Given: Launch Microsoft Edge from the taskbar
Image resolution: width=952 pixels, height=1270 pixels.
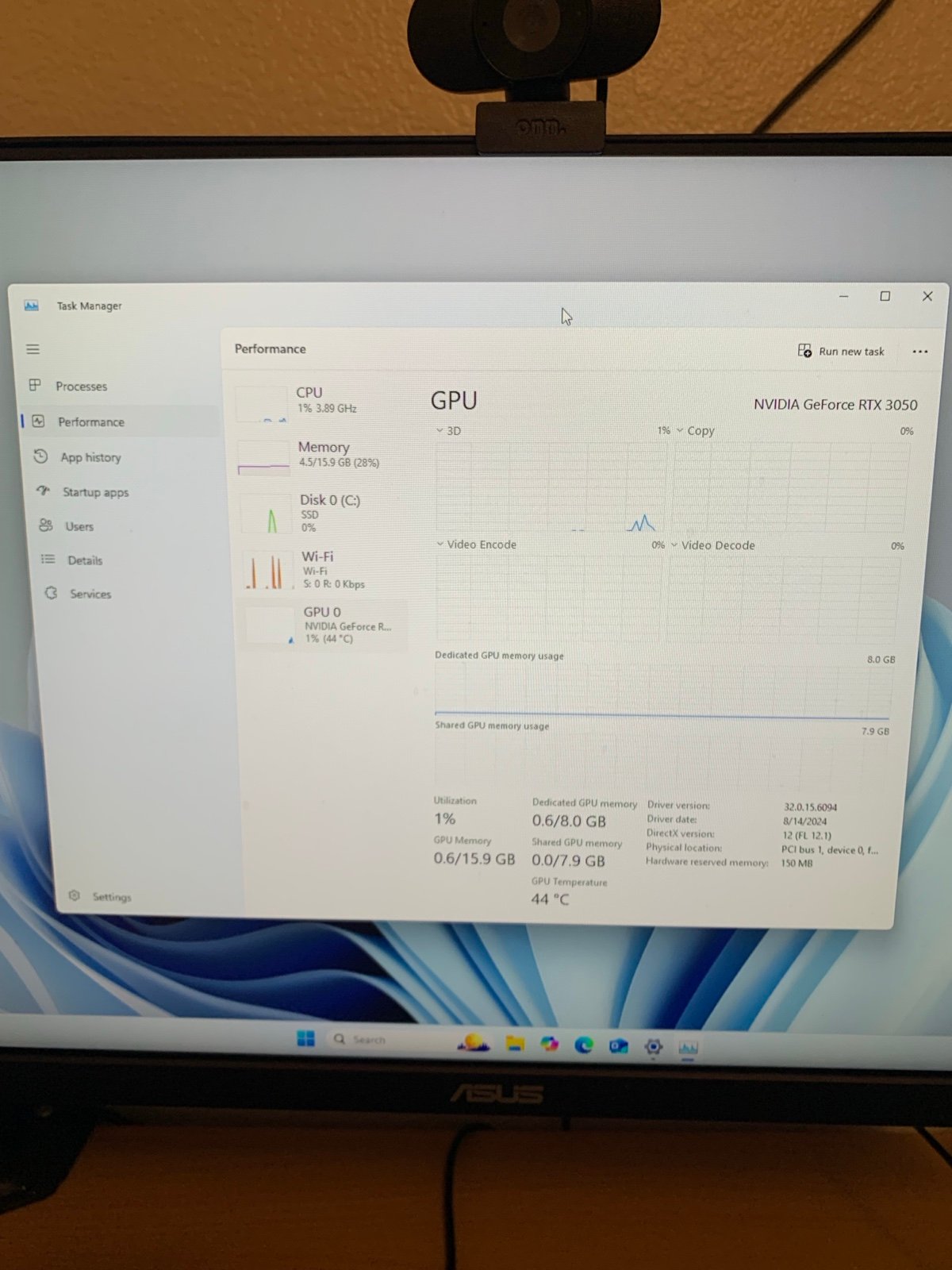Looking at the screenshot, I should 584,1045.
